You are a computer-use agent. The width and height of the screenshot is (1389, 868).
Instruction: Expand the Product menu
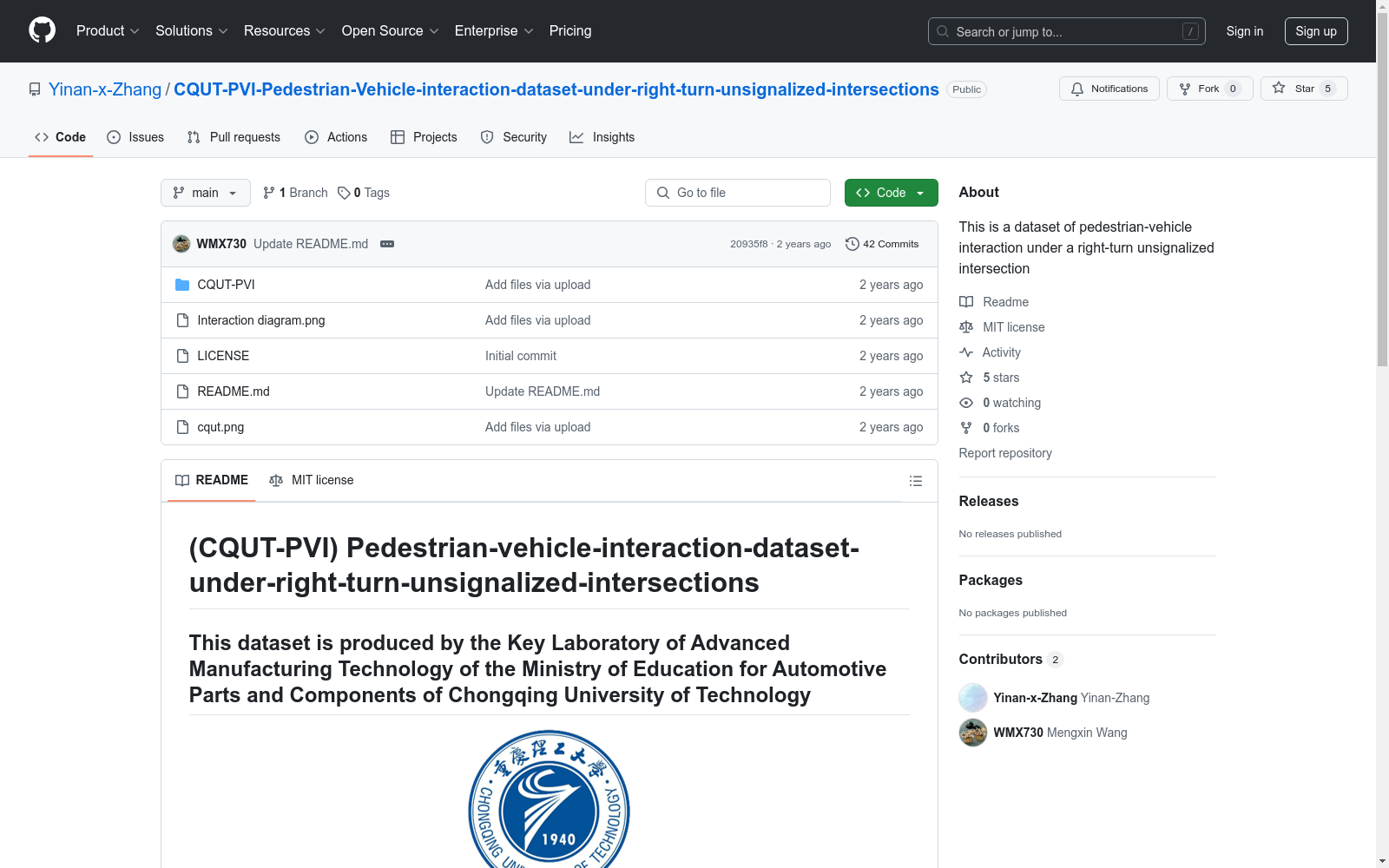pyautogui.click(x=108, y=31)
